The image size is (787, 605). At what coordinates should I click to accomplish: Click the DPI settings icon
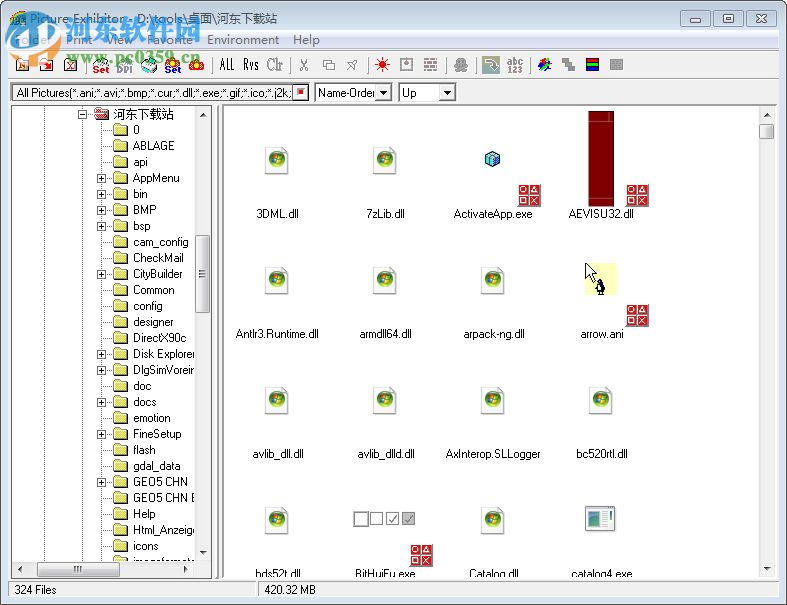(x=124, y=65)
